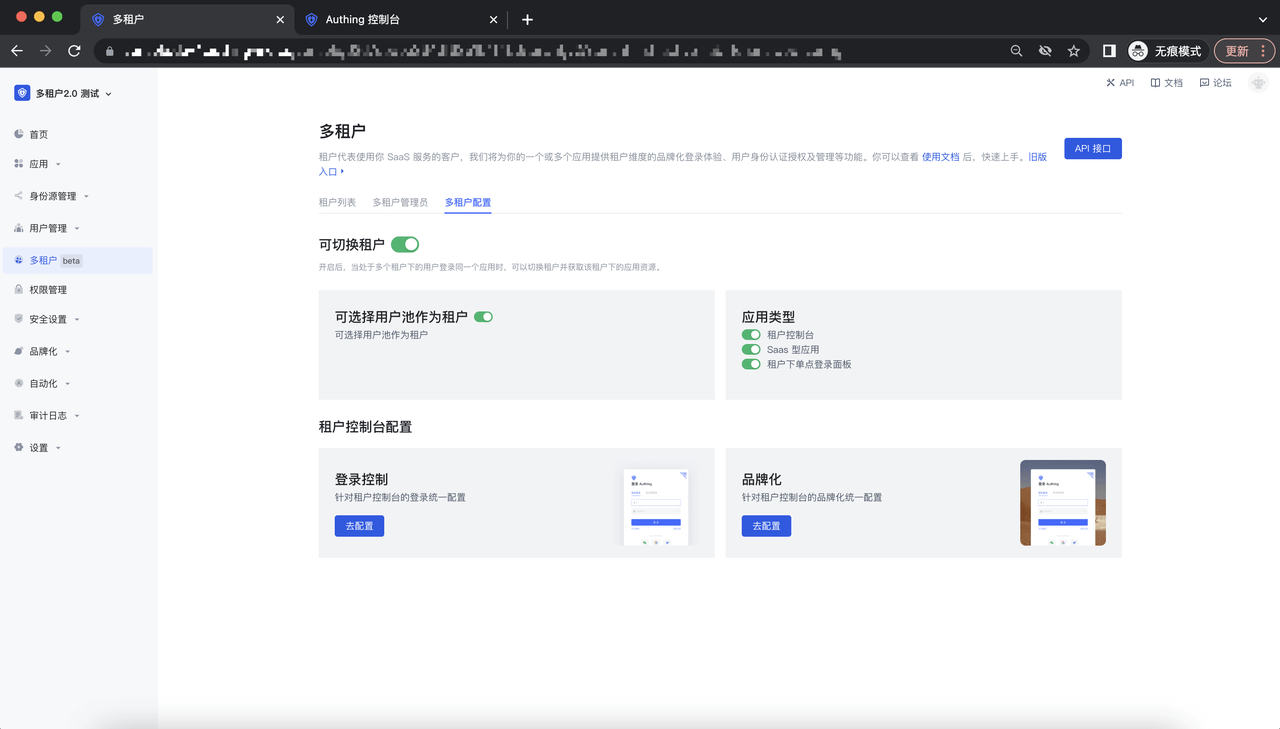Screen dimensions: 1280x729
Task: Click the 首页 home icon in sidebar
Action: (x=19, y=134)
